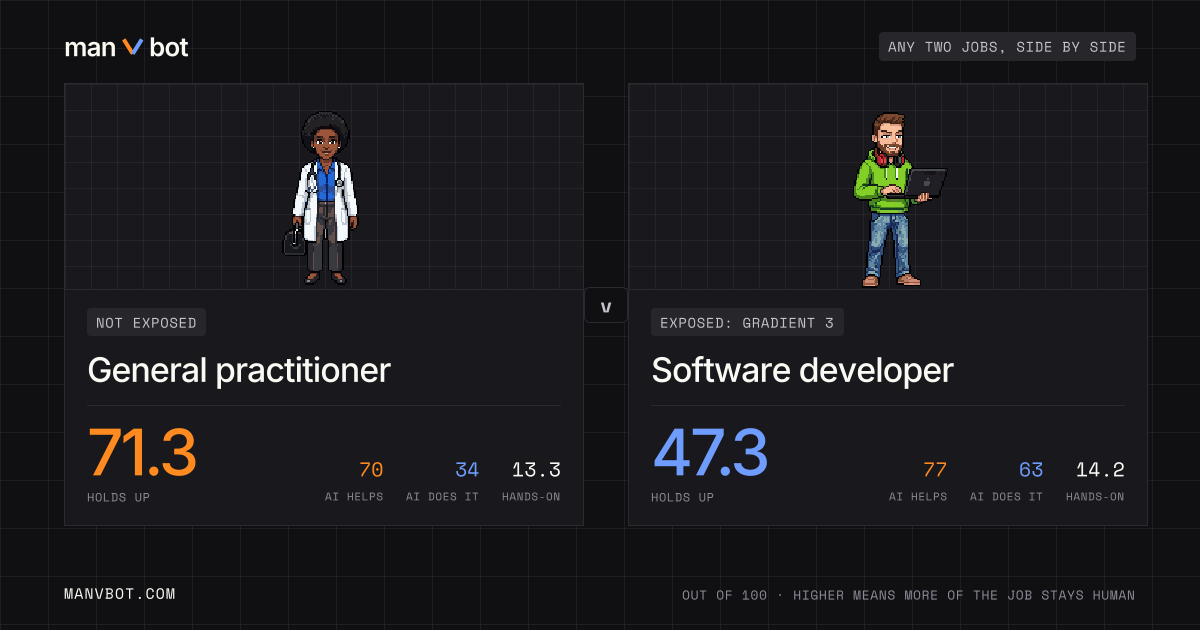This screenshot has width=1200, height=630.
Task: Click Software developer's AI helps value 77
Action: [x=935, y=470]
